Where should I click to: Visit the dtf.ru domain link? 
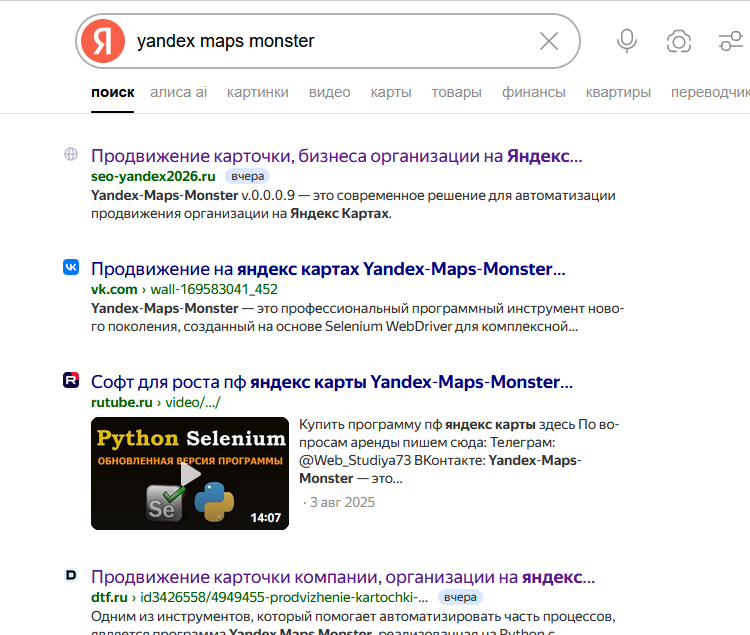[109, 597]
